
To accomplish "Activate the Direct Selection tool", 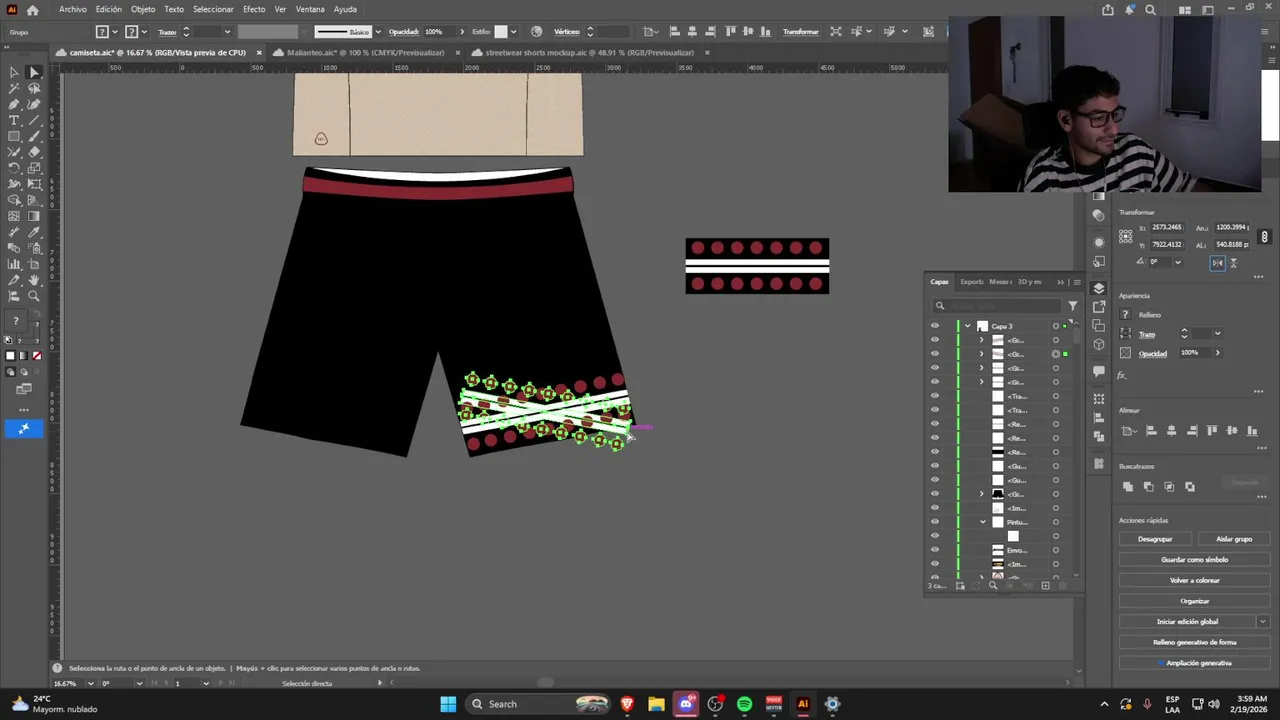I will [x=34, y=72].
